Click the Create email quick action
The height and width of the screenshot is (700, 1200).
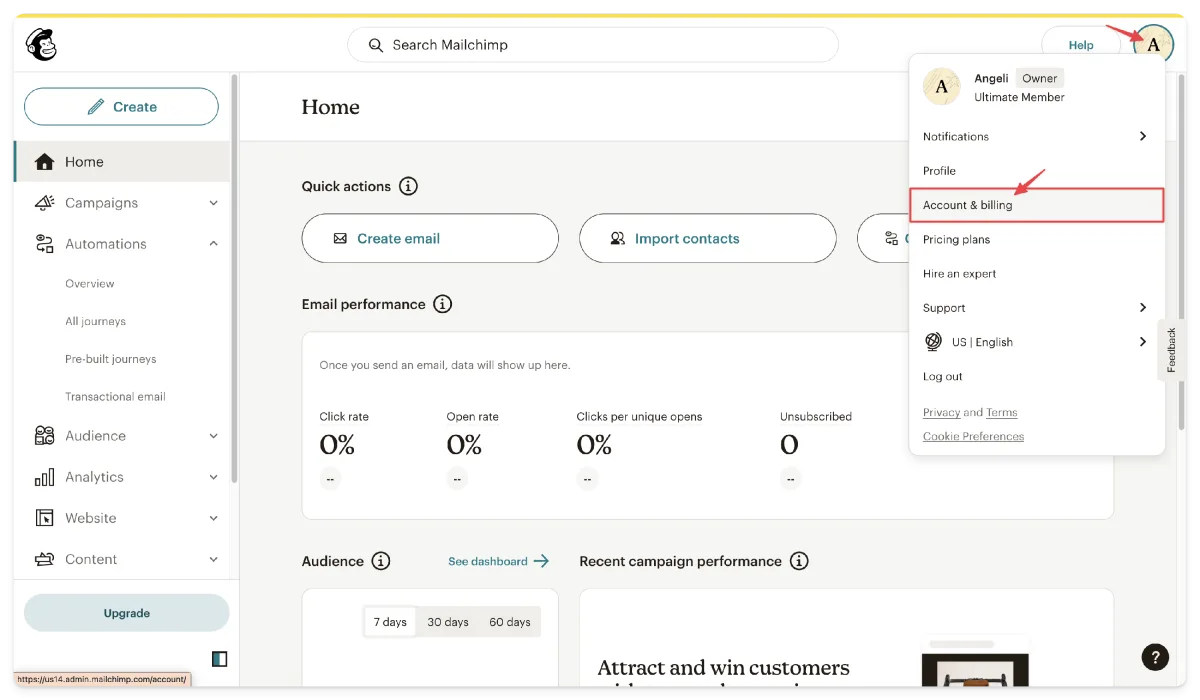click(430, 238)
